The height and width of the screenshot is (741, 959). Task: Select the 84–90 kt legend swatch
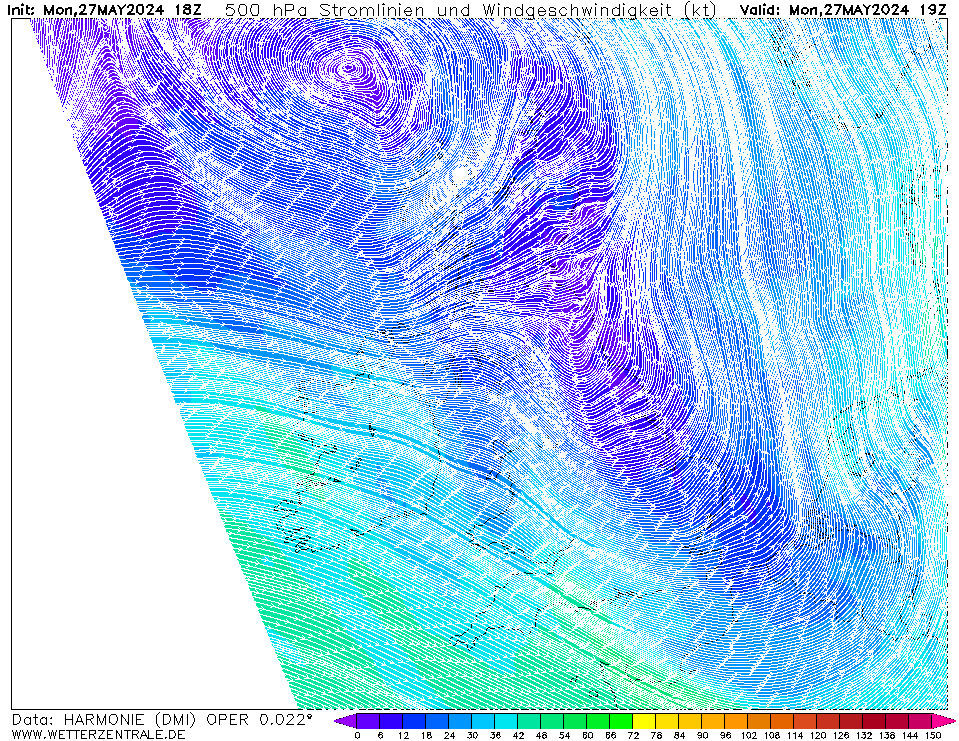pos(690,721)
